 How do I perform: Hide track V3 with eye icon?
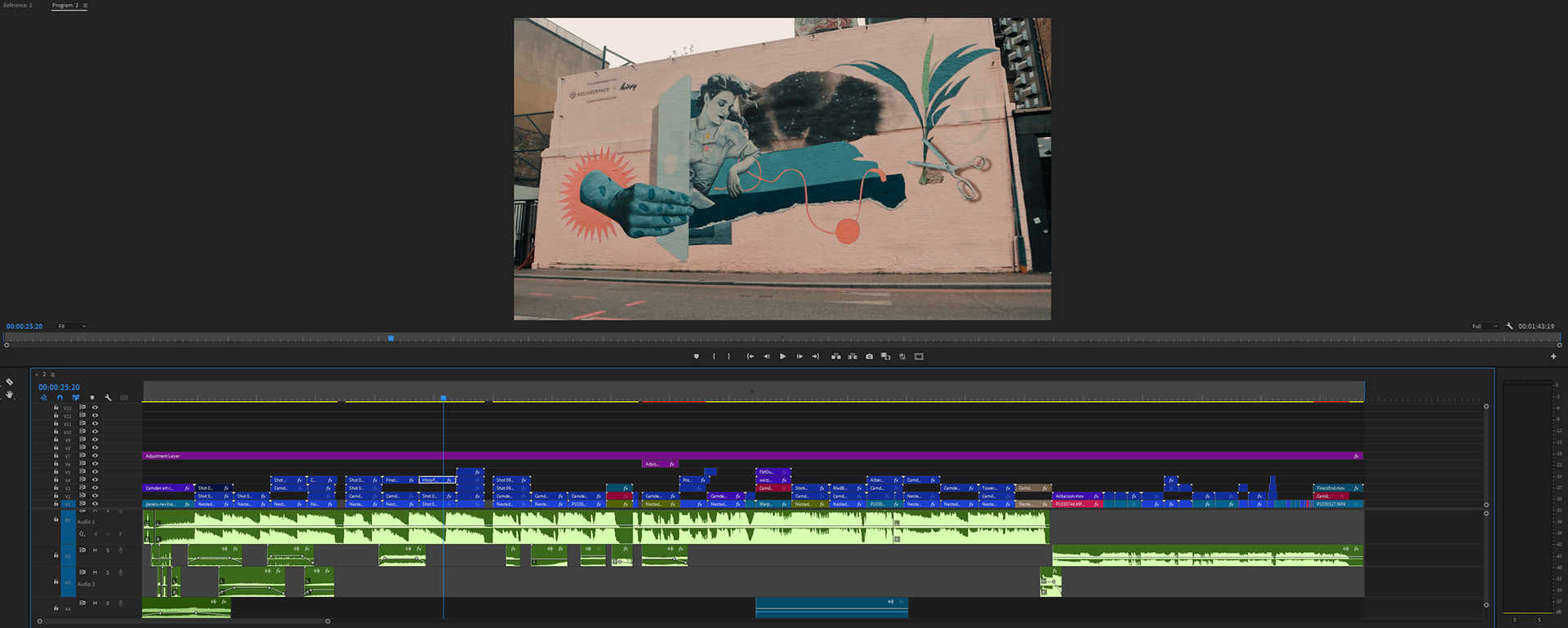click(x=95, y=488)
